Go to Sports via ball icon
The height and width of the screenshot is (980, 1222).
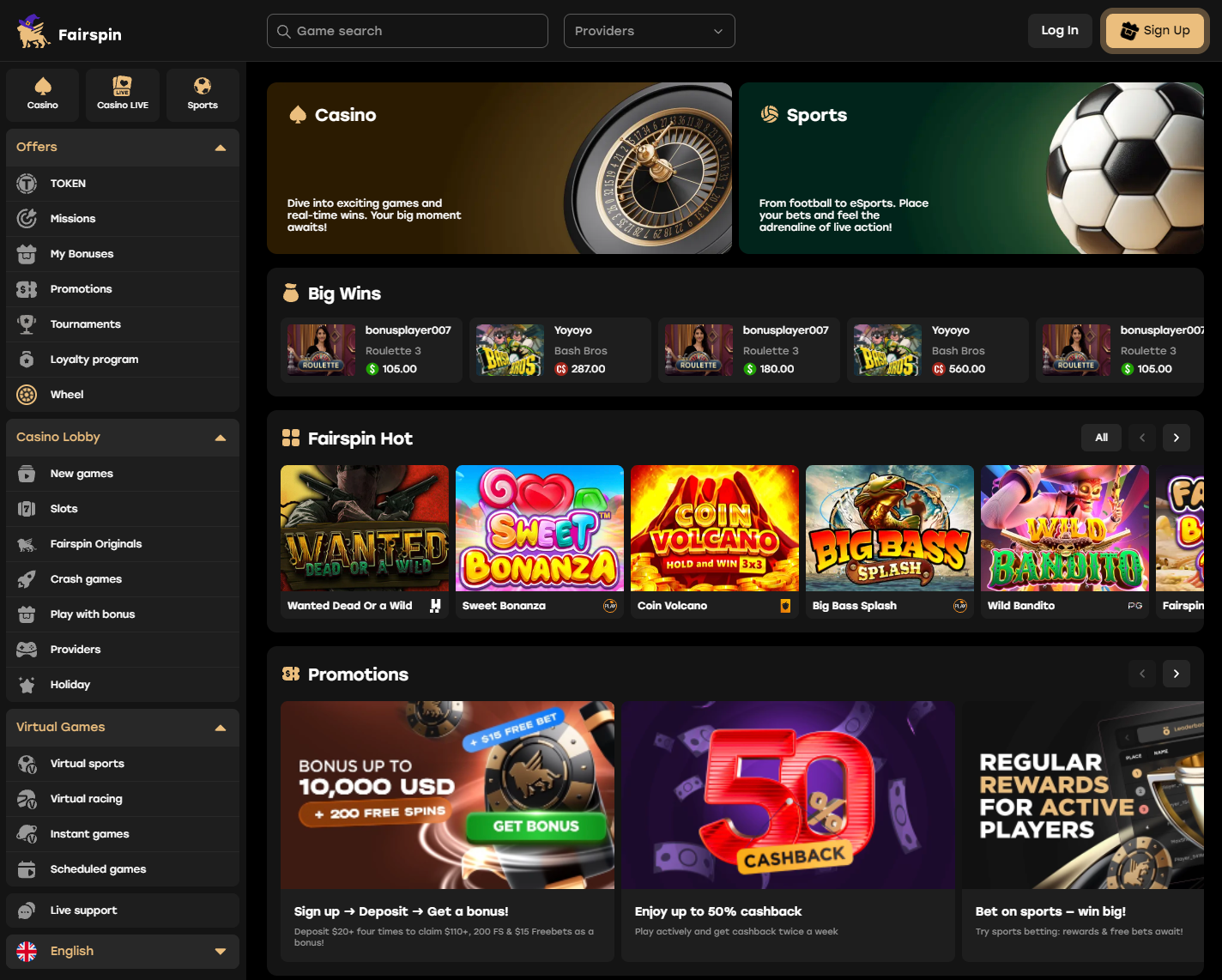[x=203, y=87]
